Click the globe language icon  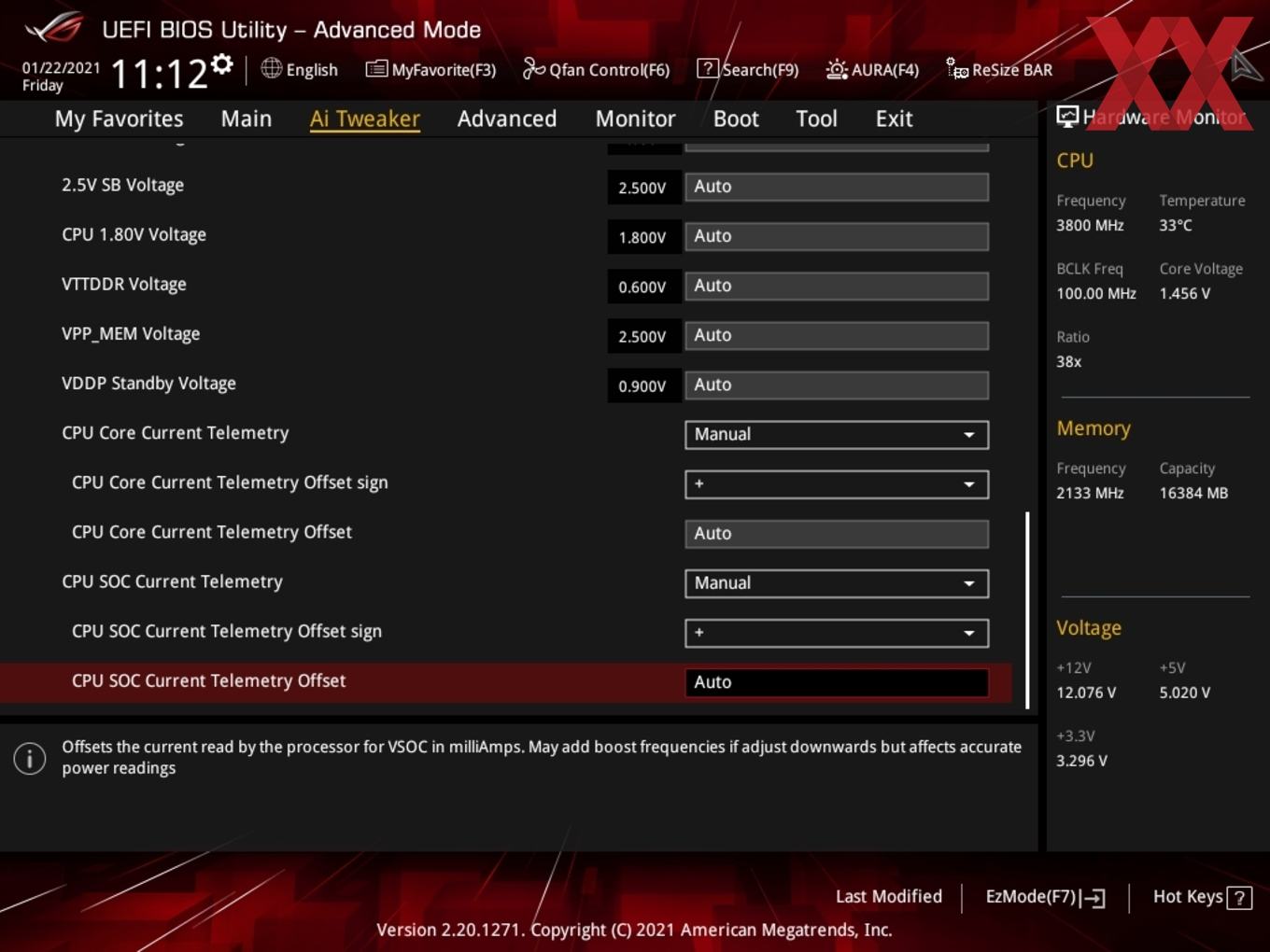[x=271, y=68]
